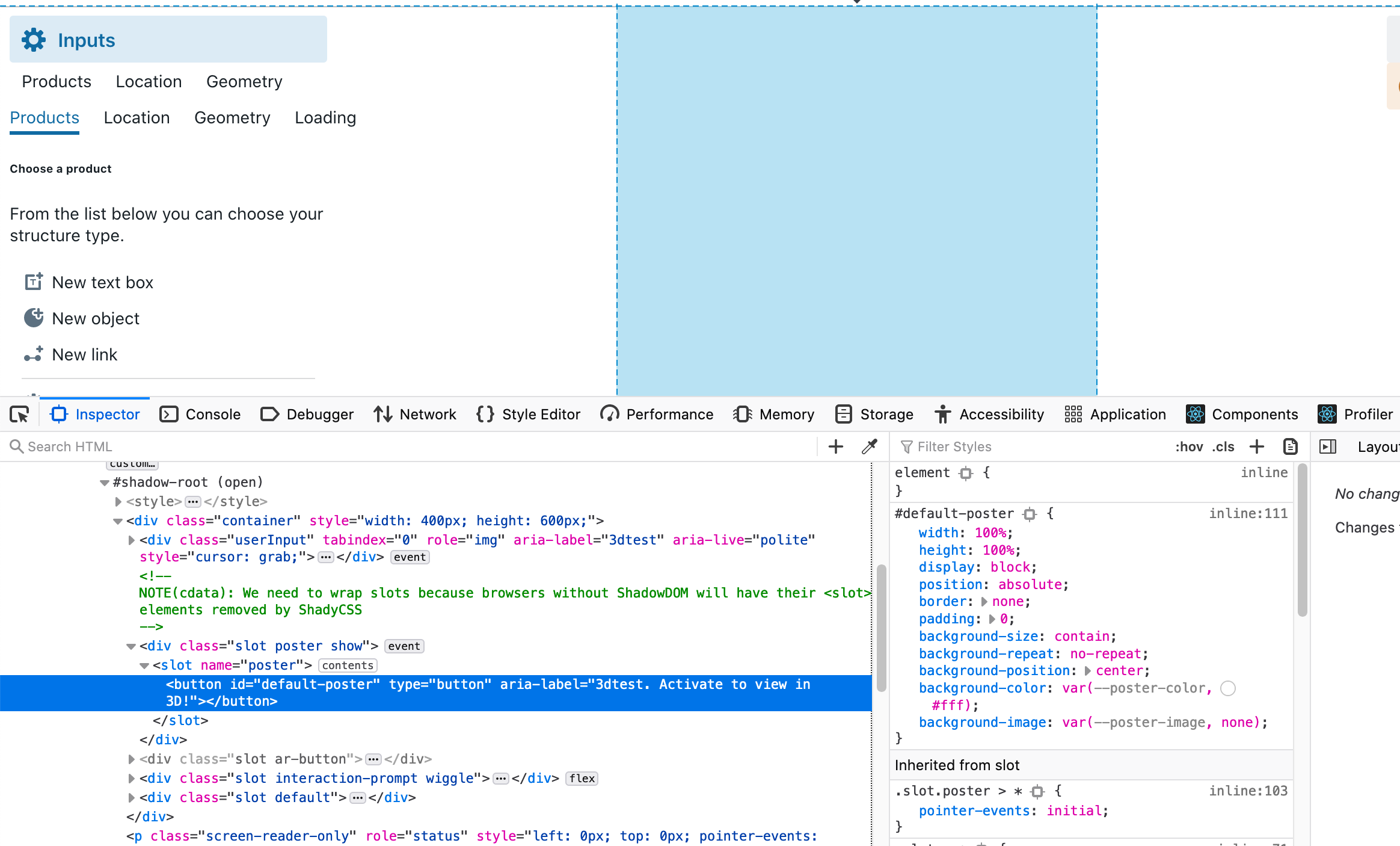Collapse the #shadow-root node
This screenshot has width=1400, height=846.
(105, 483)
